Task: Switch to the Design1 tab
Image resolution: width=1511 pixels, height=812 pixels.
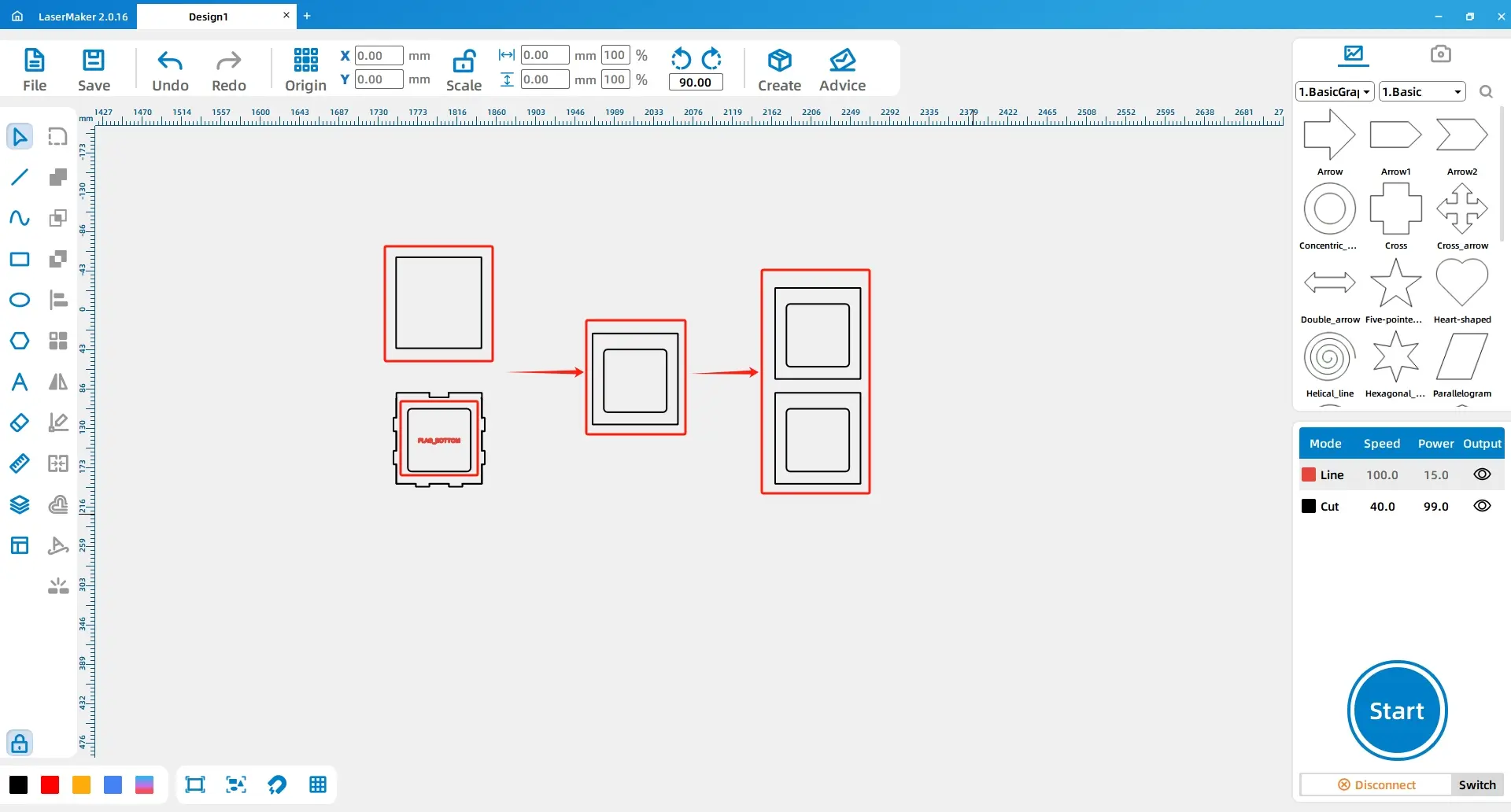Action: [x=209, y=17]
